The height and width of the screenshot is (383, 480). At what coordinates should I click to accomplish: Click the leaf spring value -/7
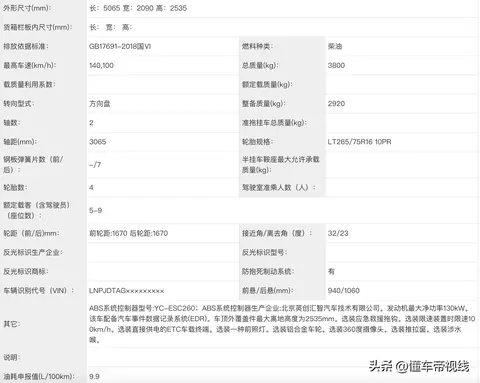coord(95,165)
